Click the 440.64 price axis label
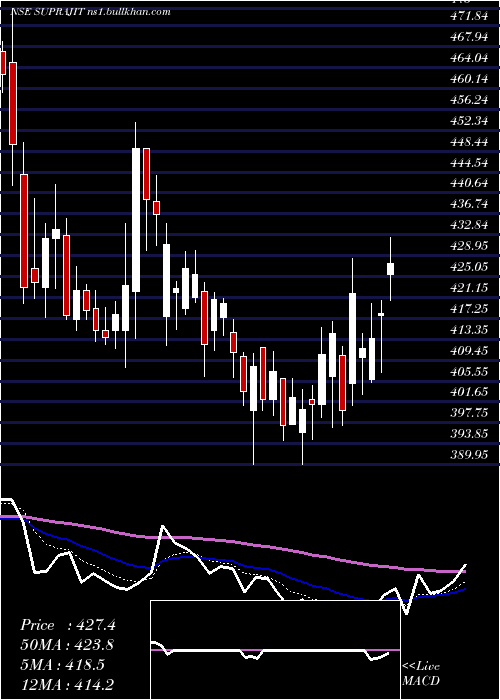Screen dimensions: 500x700 469,183
